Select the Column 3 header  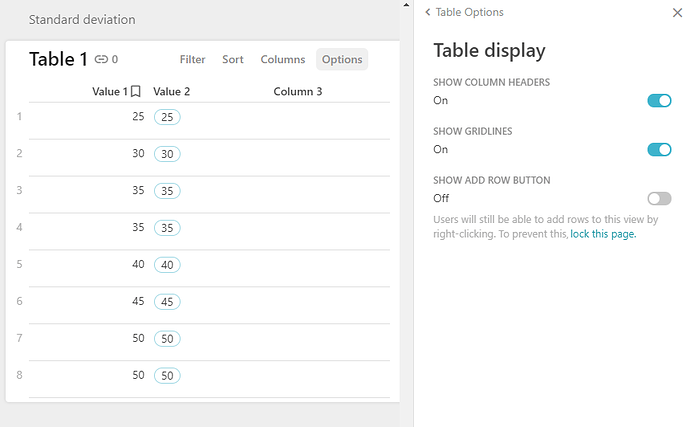298,92
